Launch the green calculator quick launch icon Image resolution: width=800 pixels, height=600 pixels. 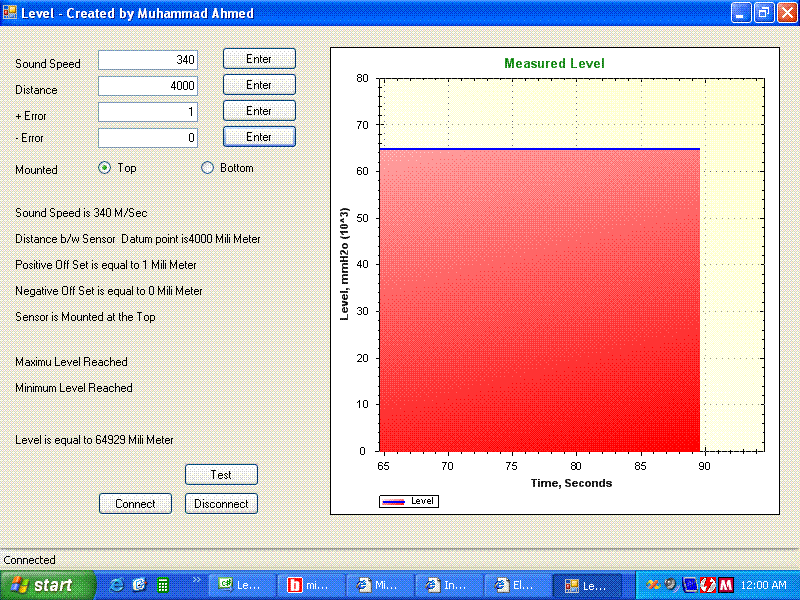pos(163,585)
